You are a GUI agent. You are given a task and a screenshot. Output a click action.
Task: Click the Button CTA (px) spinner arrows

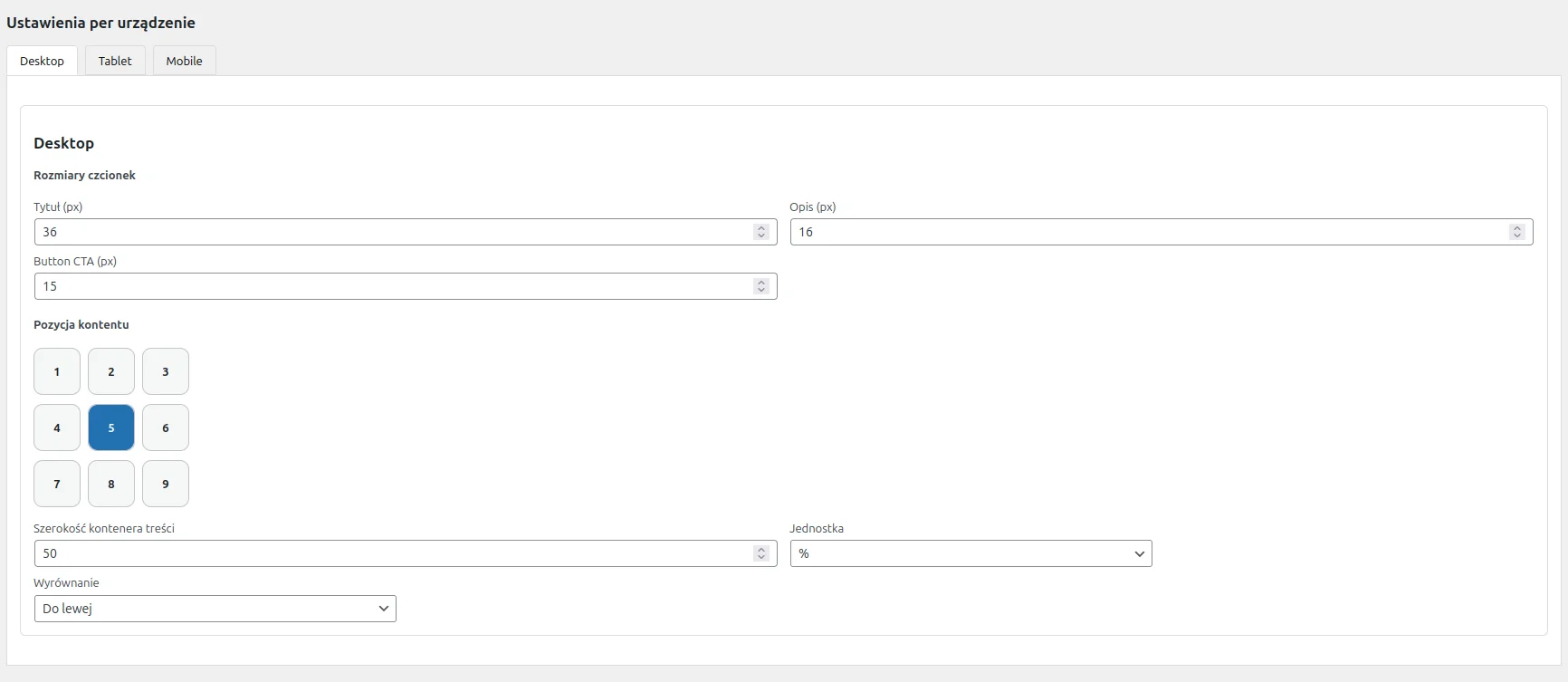(761, 286)
